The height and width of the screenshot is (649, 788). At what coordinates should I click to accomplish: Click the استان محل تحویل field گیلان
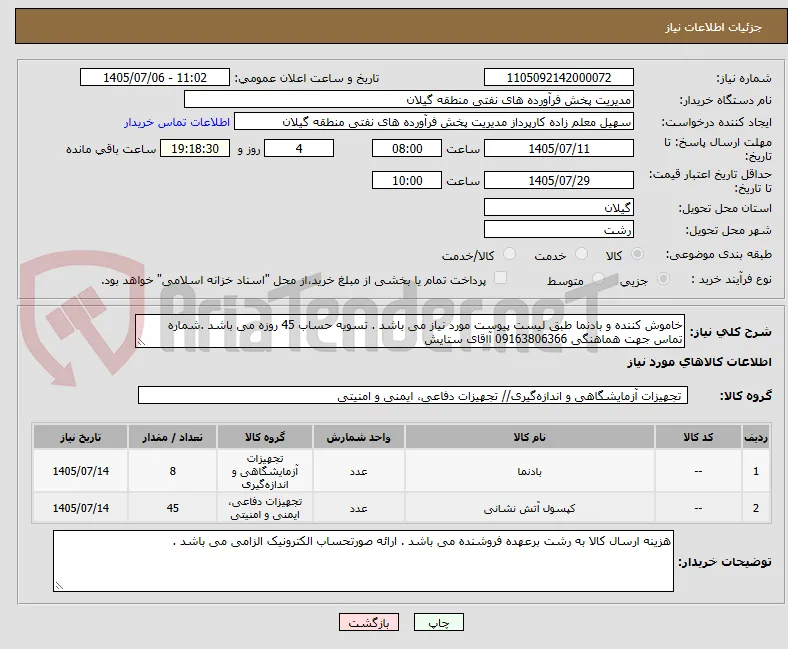559,207
